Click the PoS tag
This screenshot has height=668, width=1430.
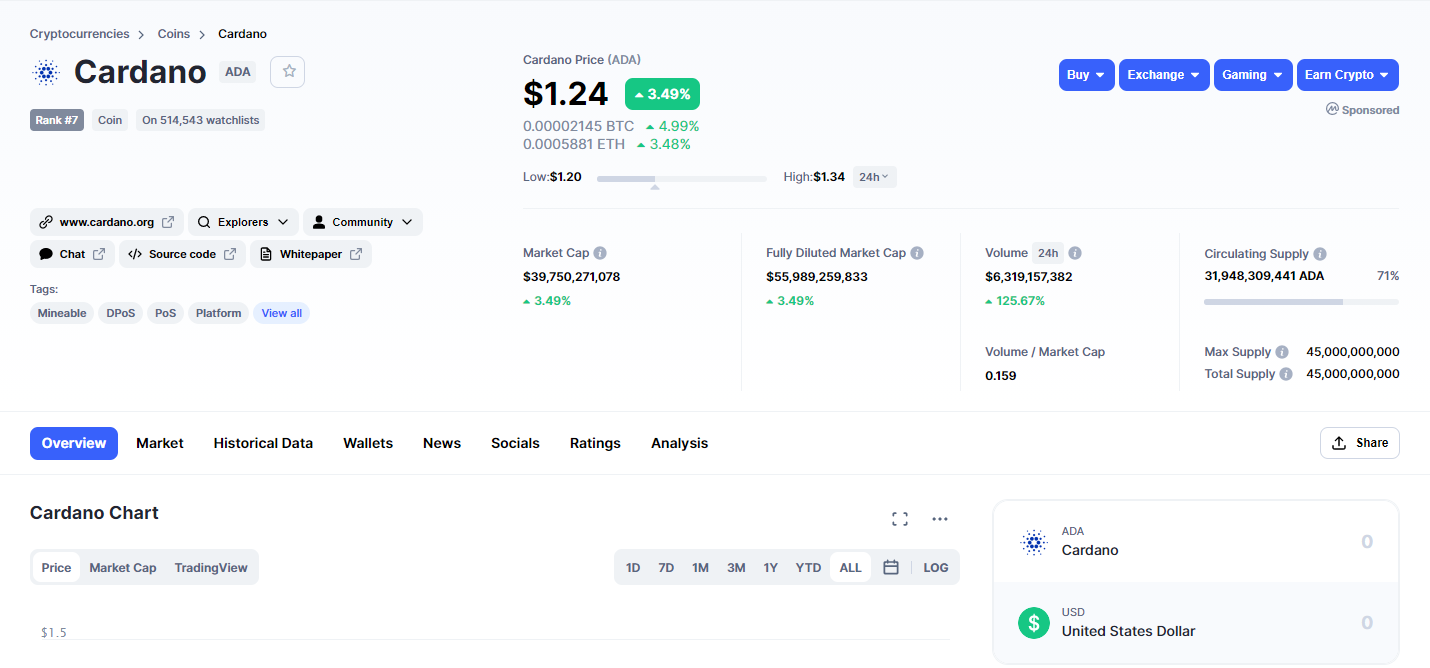point(166,313)
